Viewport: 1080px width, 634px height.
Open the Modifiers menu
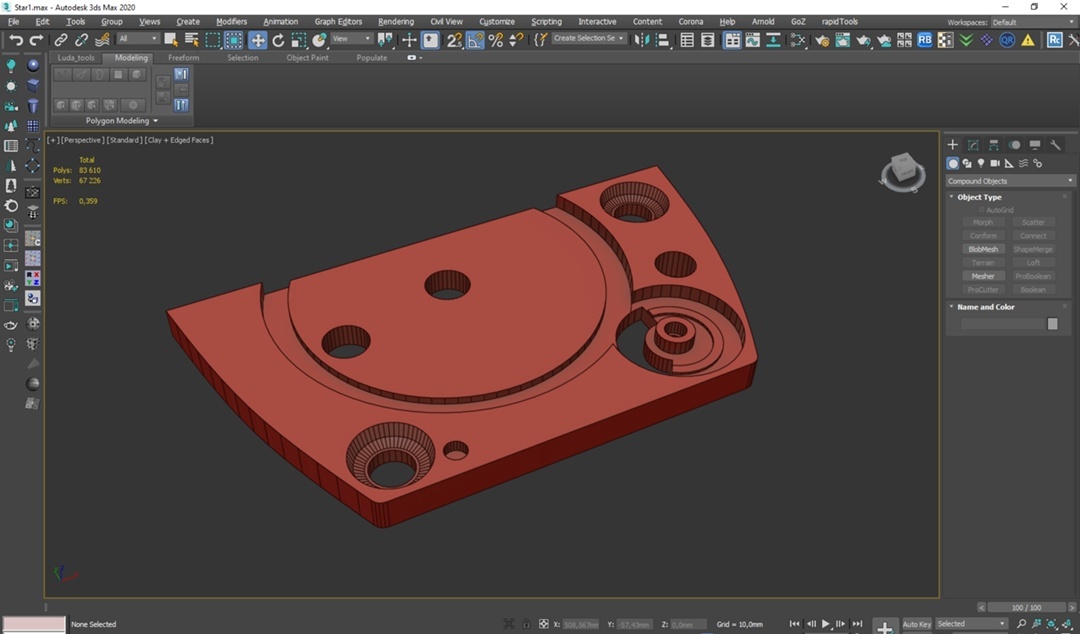(231, 22)
